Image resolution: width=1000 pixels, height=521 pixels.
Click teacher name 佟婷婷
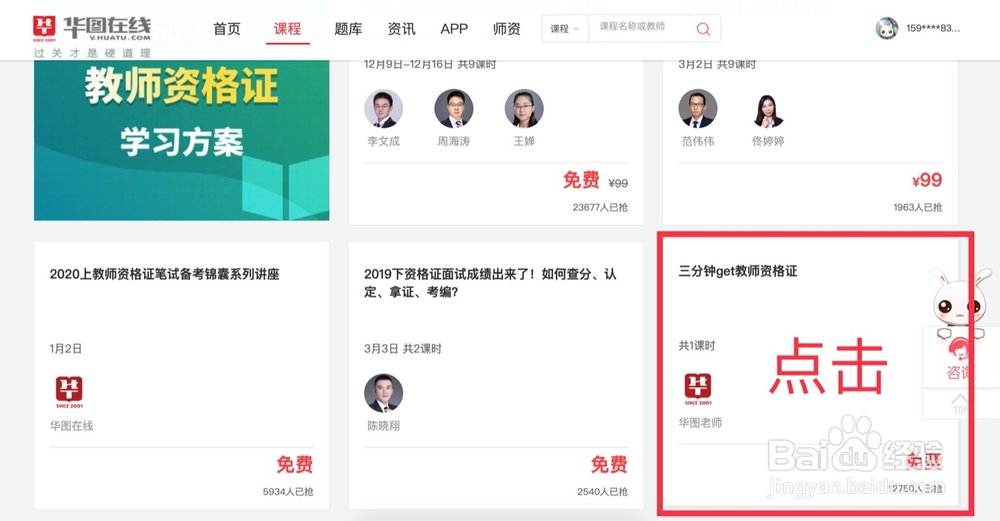[x=768, y=141]
